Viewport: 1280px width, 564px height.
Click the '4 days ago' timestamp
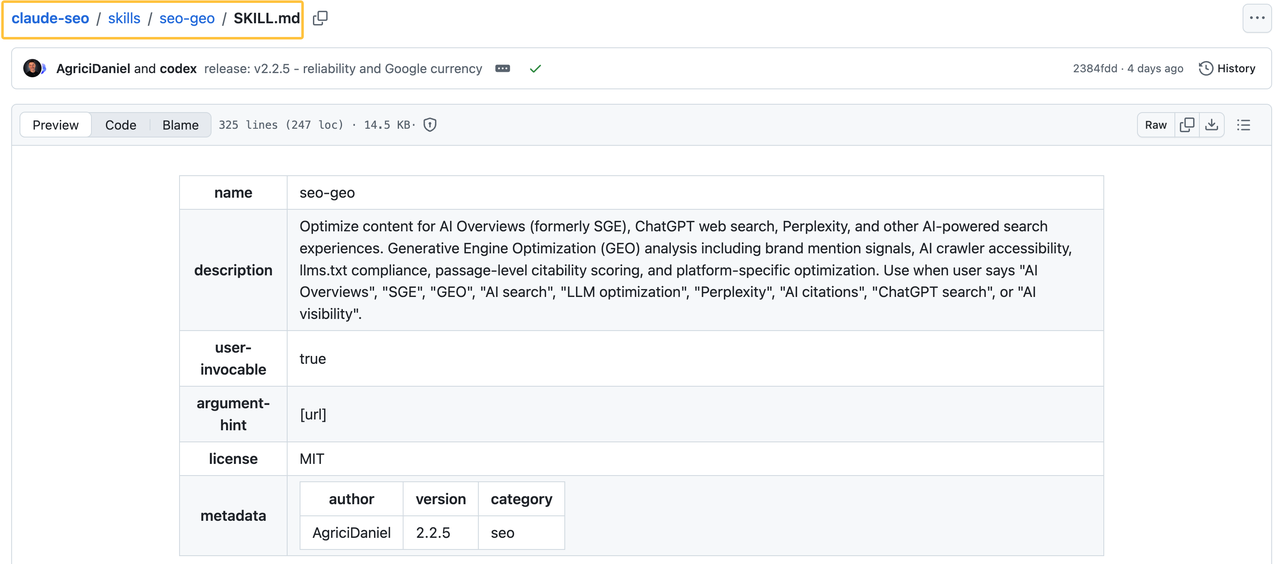(x=1155, y=69)
